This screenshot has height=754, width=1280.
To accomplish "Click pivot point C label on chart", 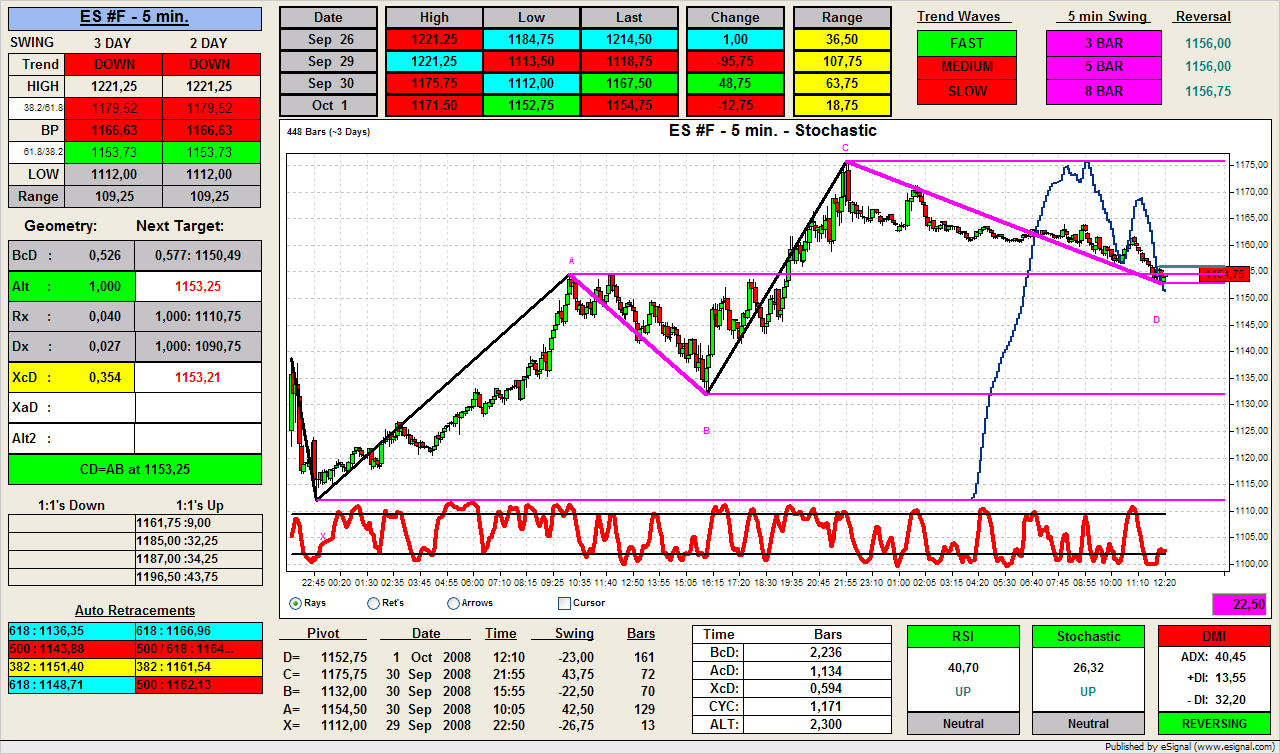I will [845, 148].
